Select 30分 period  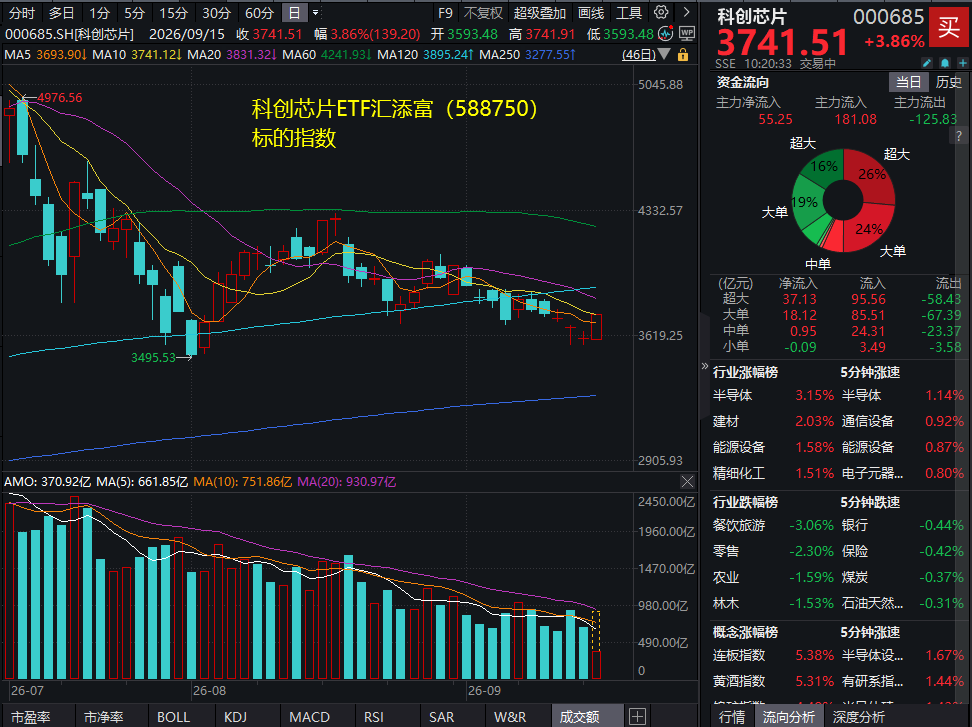tap(216, 13)
